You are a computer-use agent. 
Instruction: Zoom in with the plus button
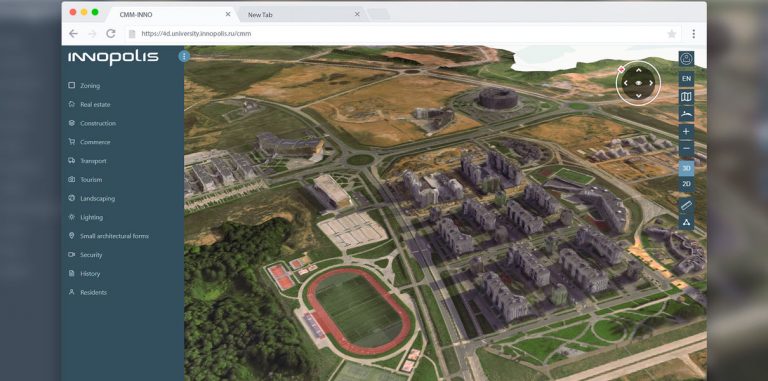point(686,132)
